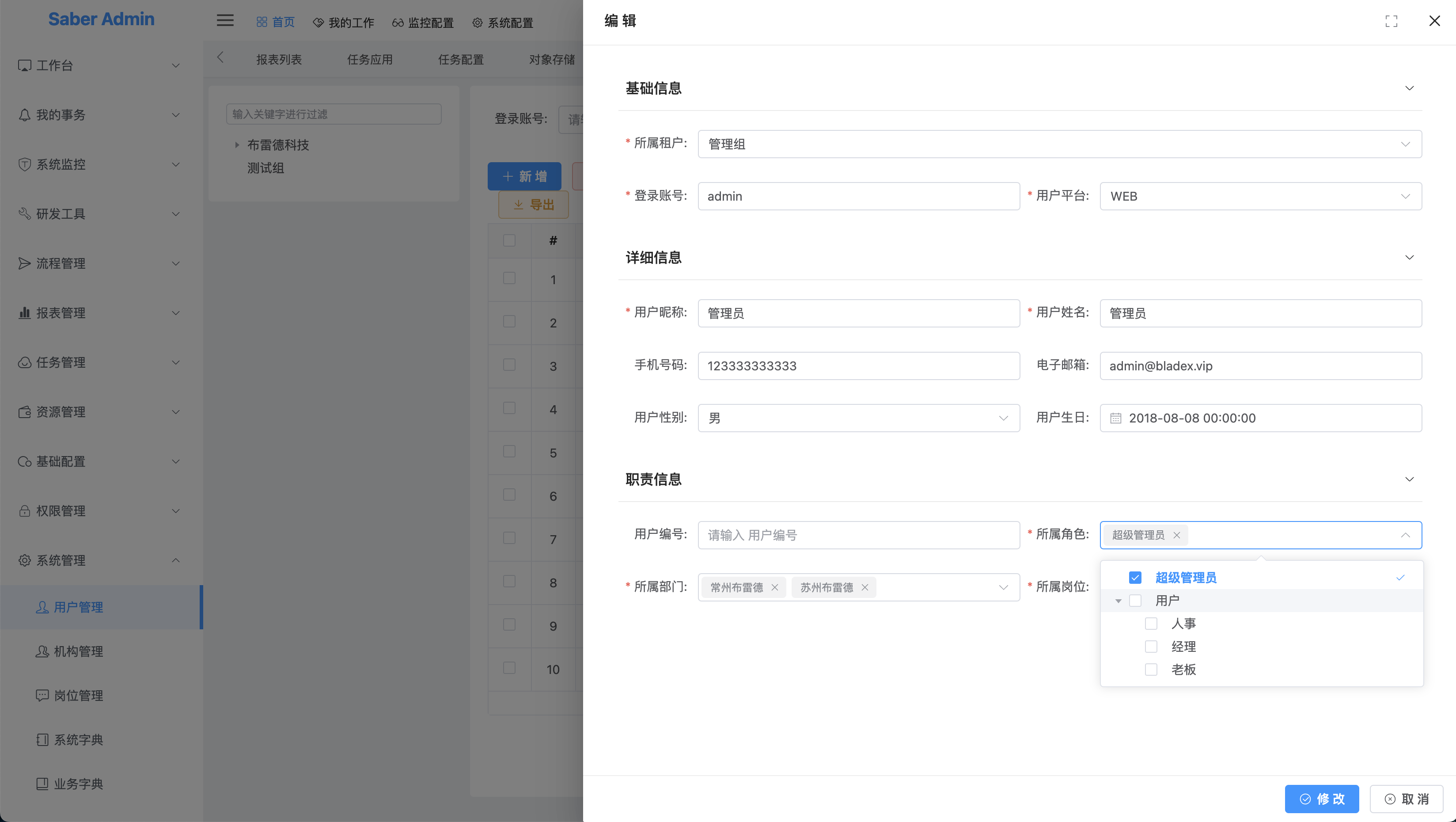
Task: Click the 机构管理 user icon
Action: [42, 651]
